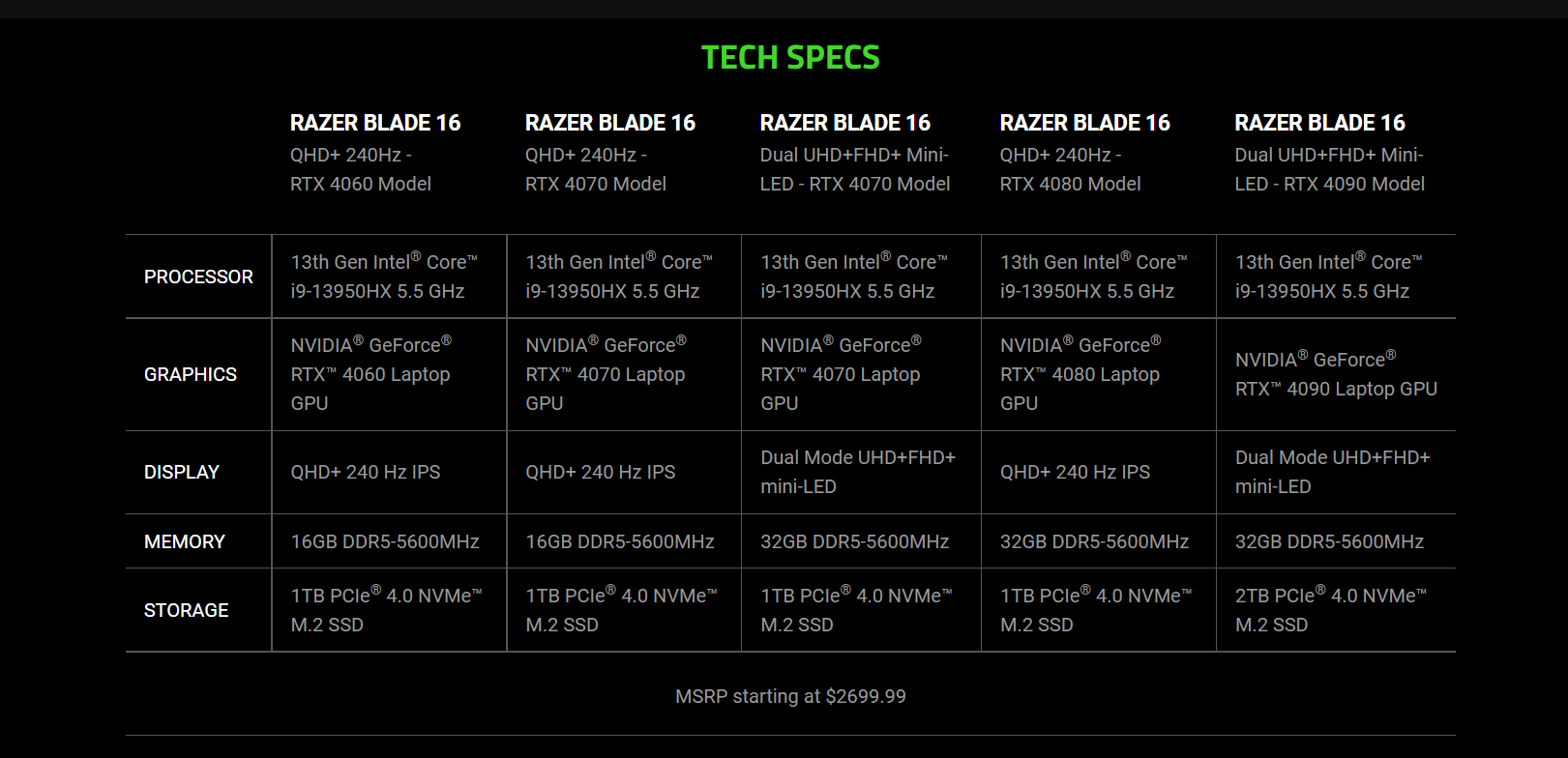Click the RTX 4090 Laptop GPU cell

click(x=1336, y=374)
